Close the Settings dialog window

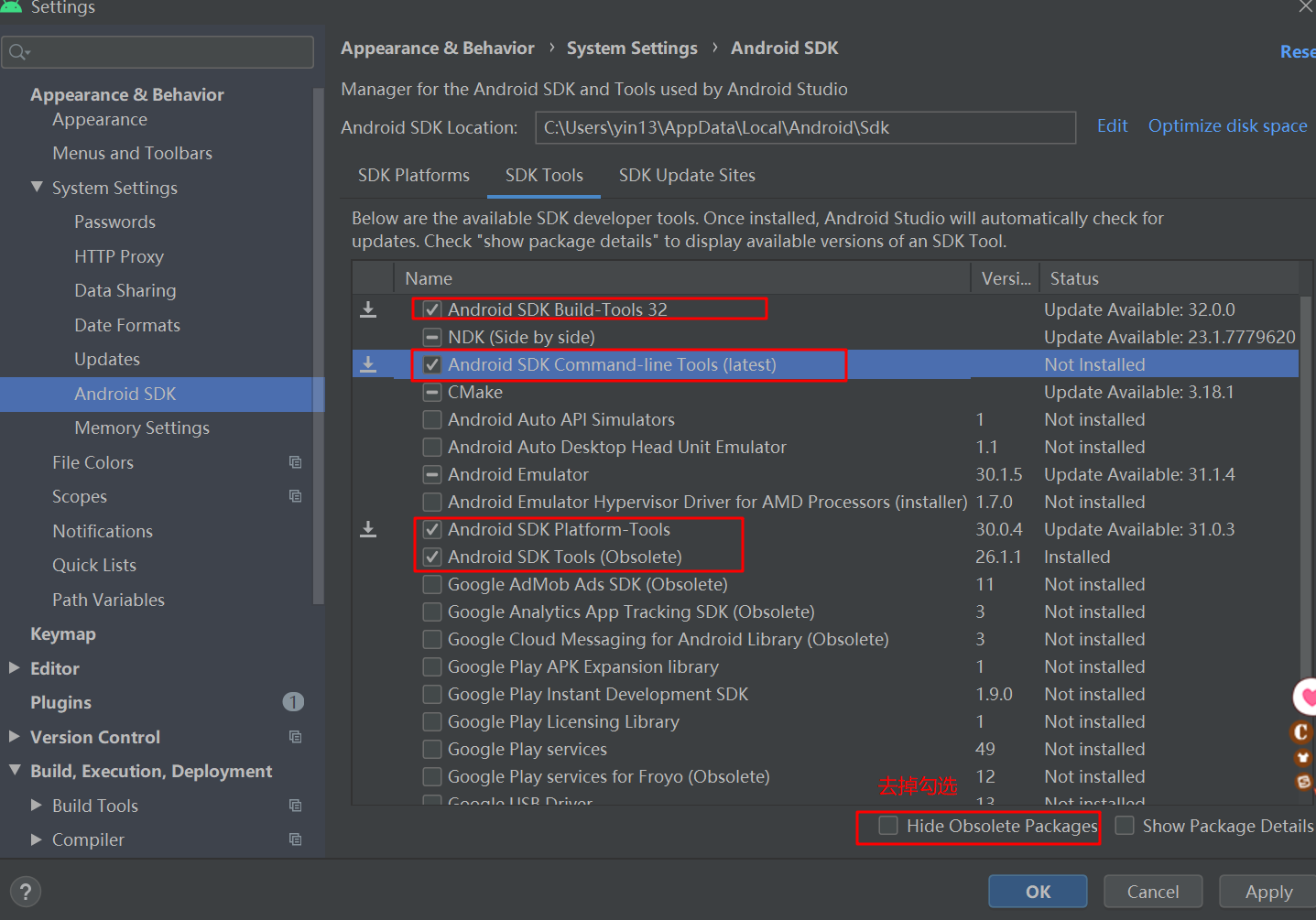1306,6
